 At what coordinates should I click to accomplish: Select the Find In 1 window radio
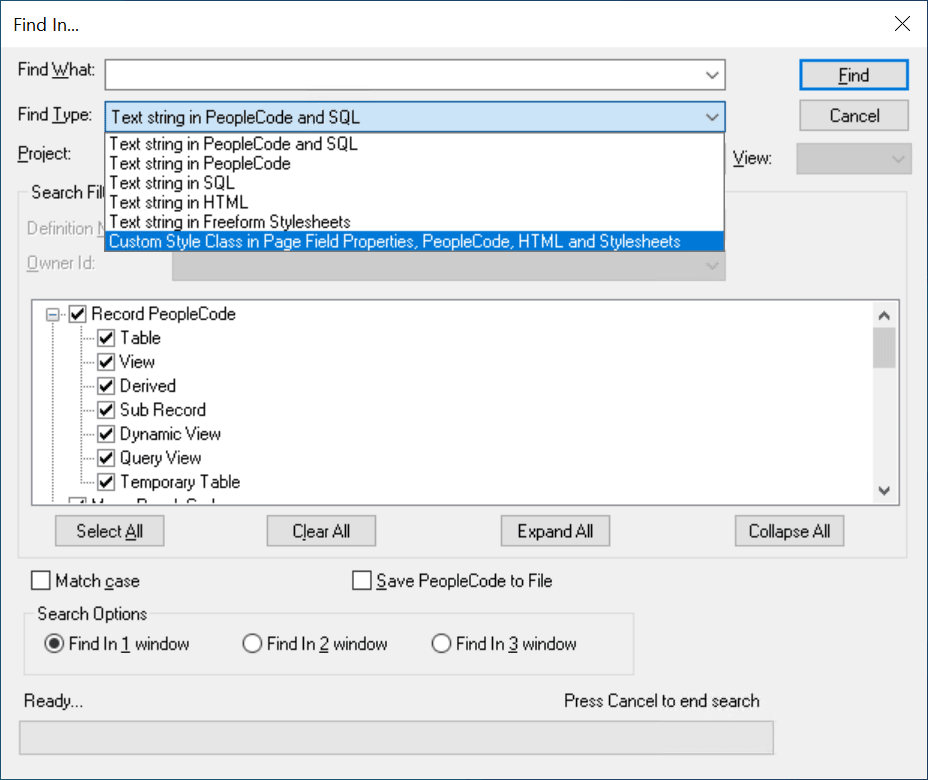pos(54,643)
